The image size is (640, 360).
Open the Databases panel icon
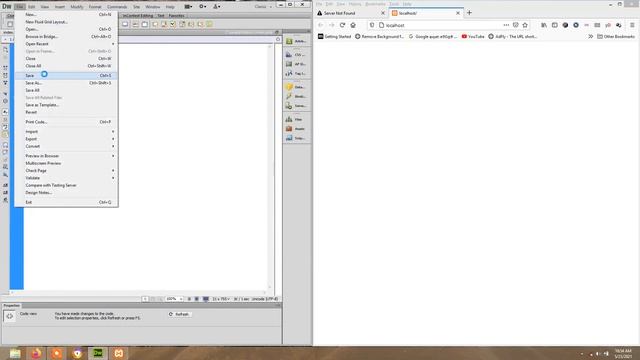(296, 87)
